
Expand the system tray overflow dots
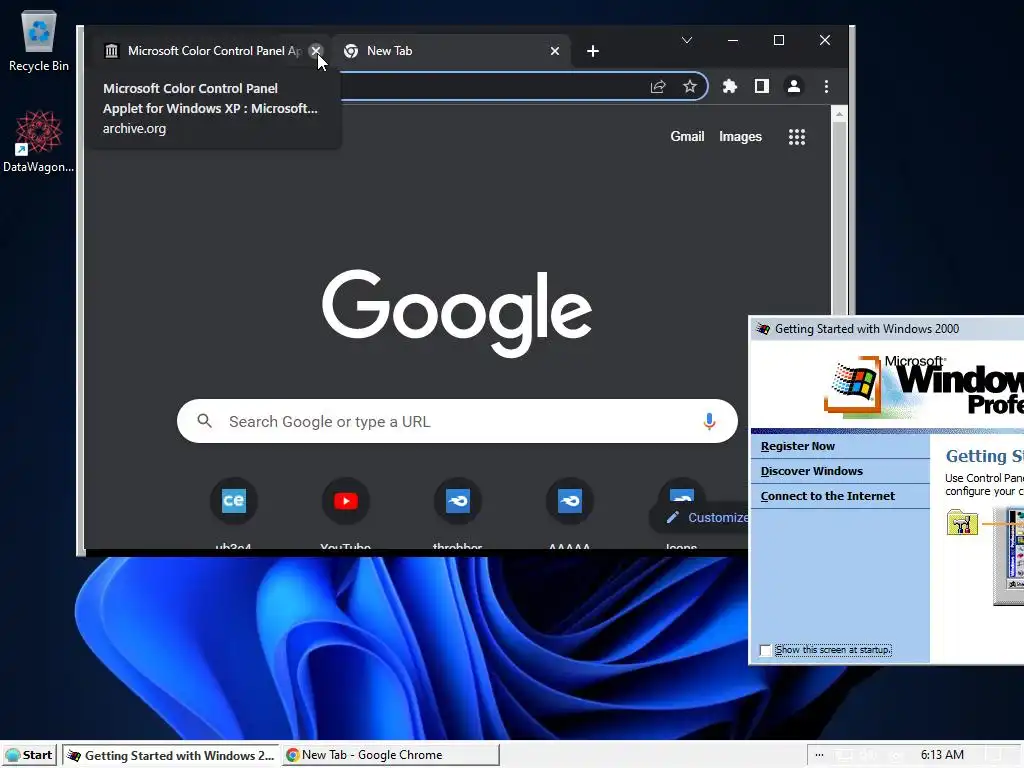coord(819,755)
